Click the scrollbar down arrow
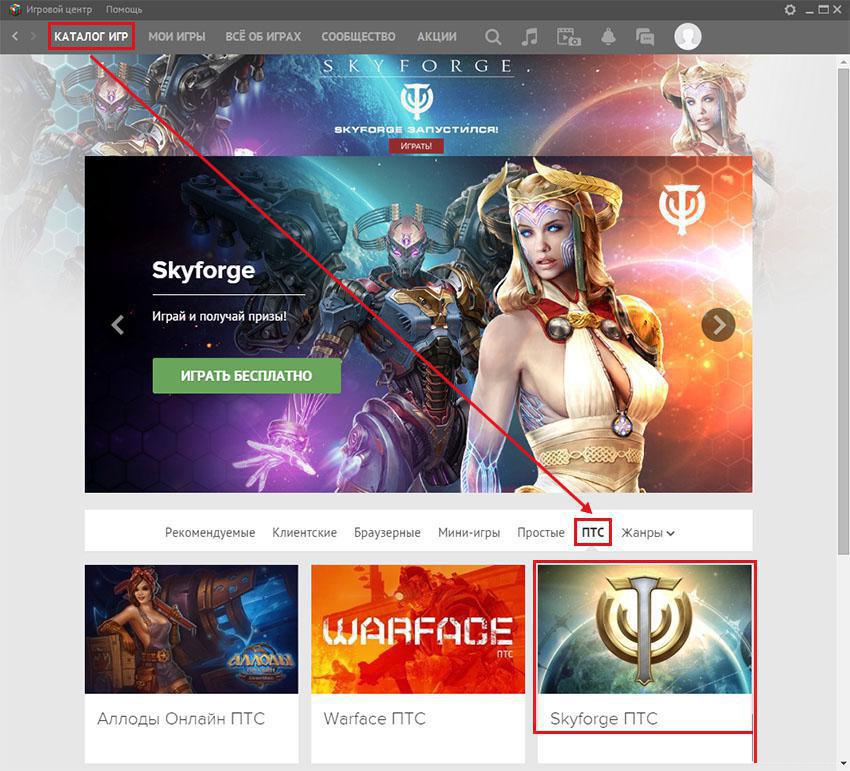This screenshot has width=850, height=771. tap(843, 763)
